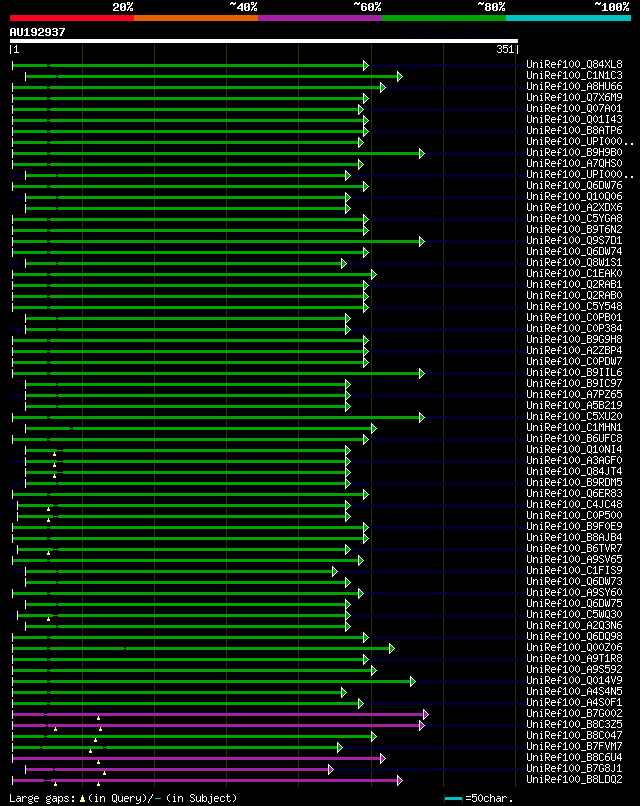Click the magenta arrowhead of the B8LDQ2 alignment
The image size is (640, 806).
click(399, 780)
